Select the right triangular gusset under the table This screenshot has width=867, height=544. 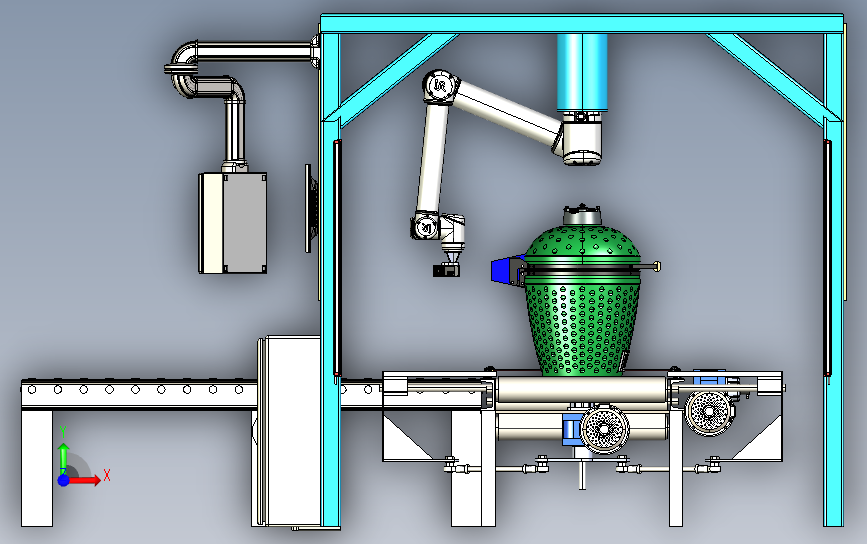point(761,441)
